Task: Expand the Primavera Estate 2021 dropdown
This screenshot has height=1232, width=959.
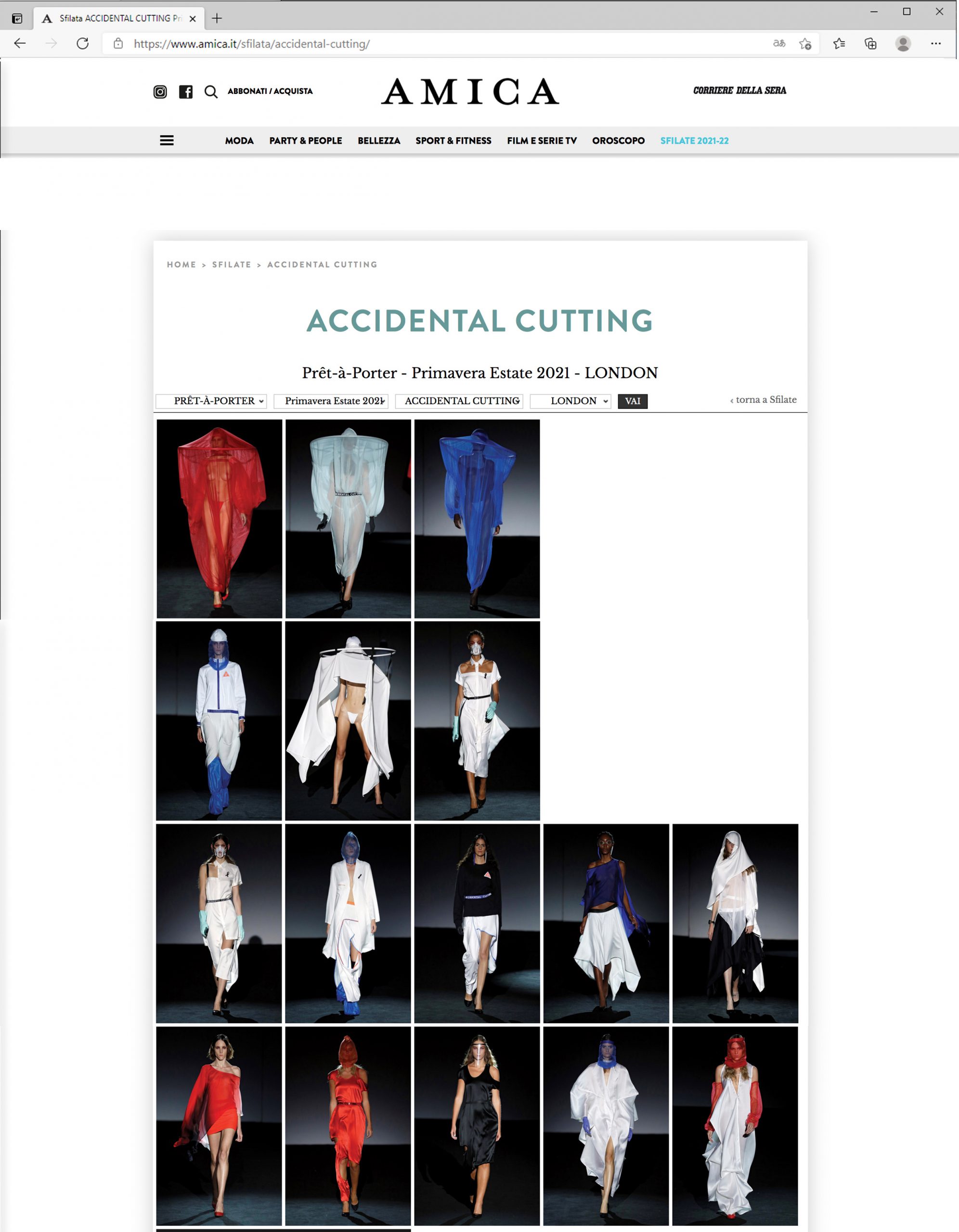Action: (x=331, y=401)
